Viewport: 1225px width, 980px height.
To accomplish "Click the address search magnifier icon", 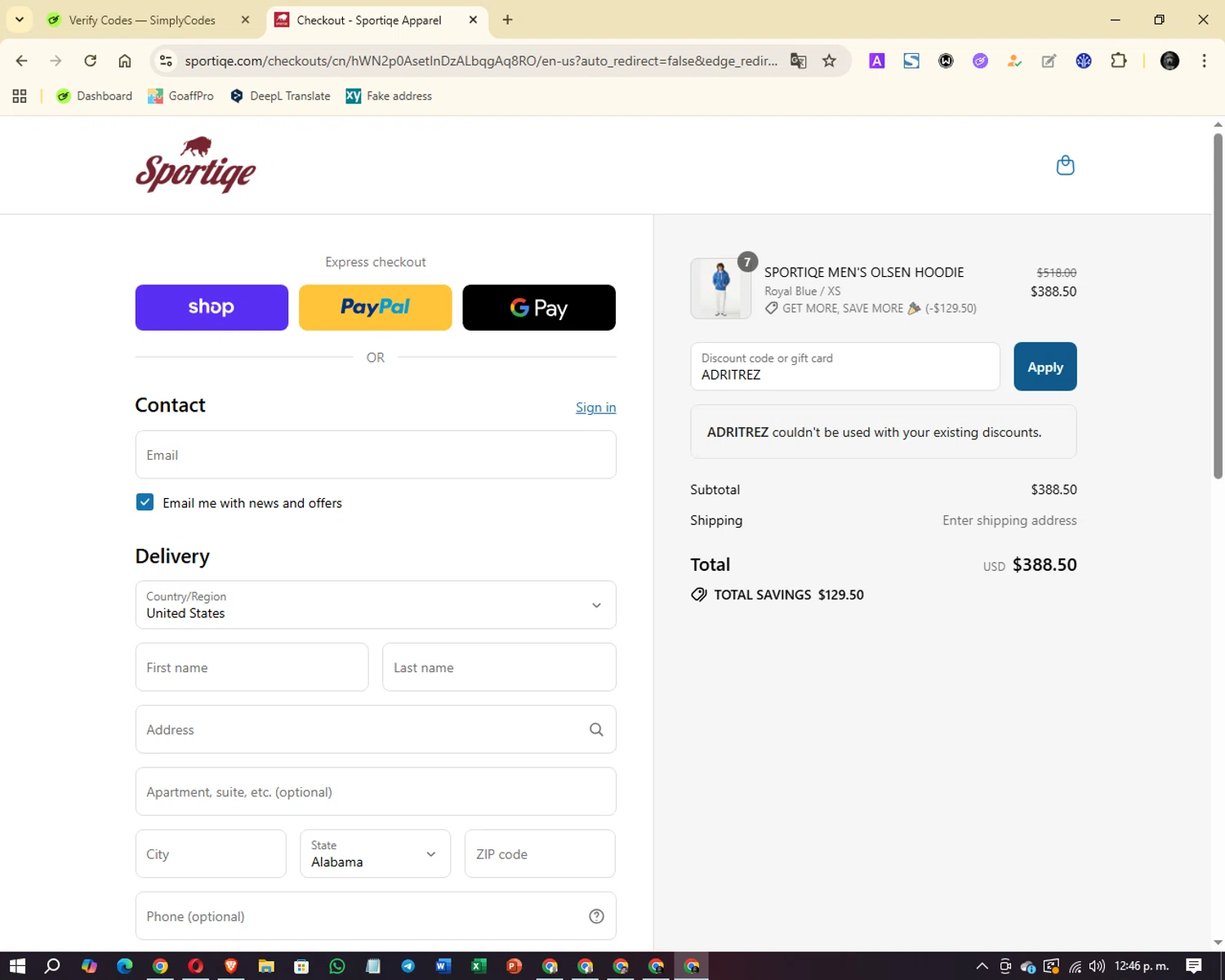I will click(596, 729).
